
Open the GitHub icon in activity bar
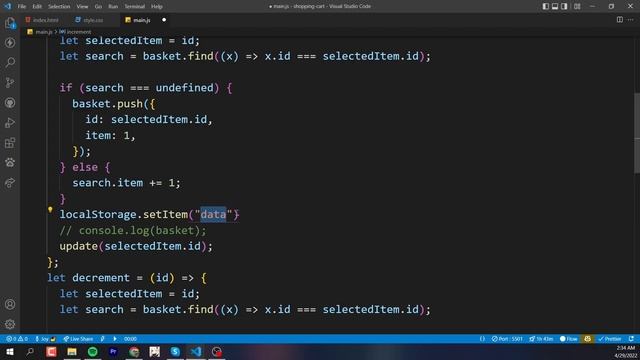click(10, 102)
